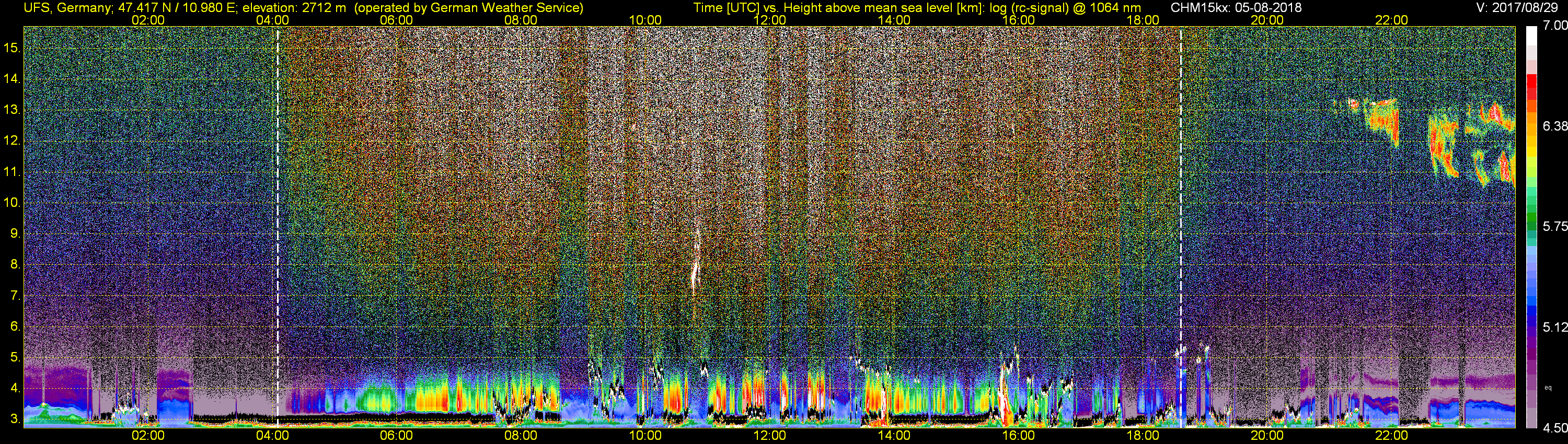1568x444 pixels.
Task: Select the 'Time [UTC] vs. Height' plot title
Action: click(x=917, y=8)
